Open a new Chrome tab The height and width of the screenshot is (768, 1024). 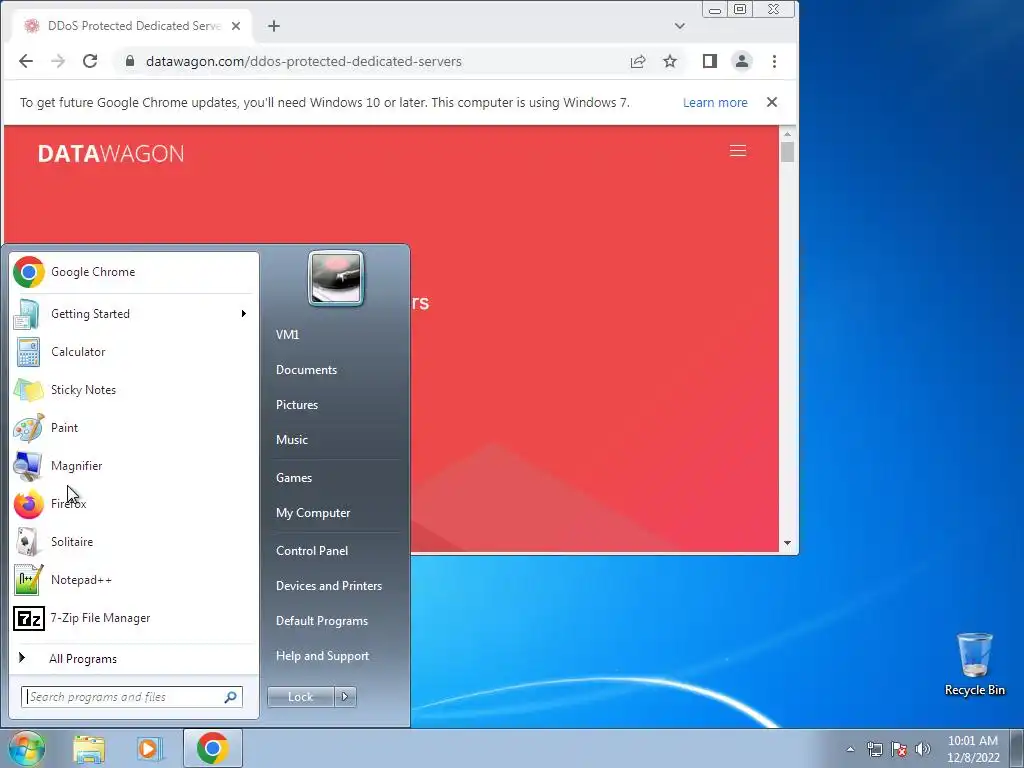click(274, 26)
